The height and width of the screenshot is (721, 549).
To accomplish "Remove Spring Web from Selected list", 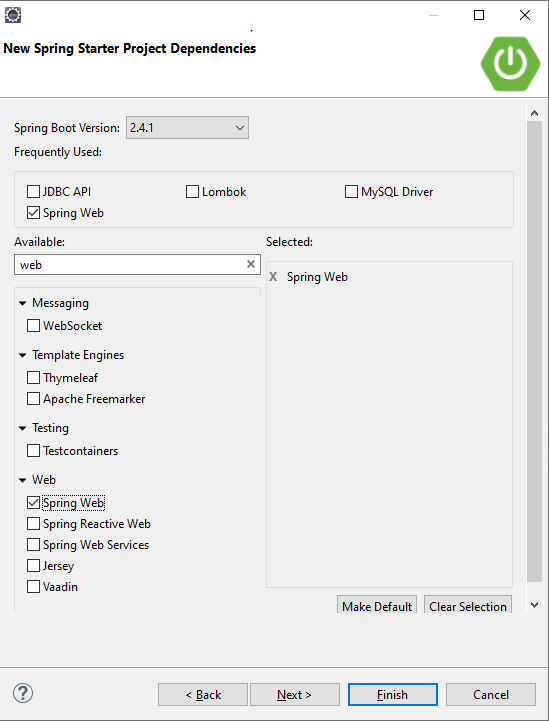I will pos(273,276).
